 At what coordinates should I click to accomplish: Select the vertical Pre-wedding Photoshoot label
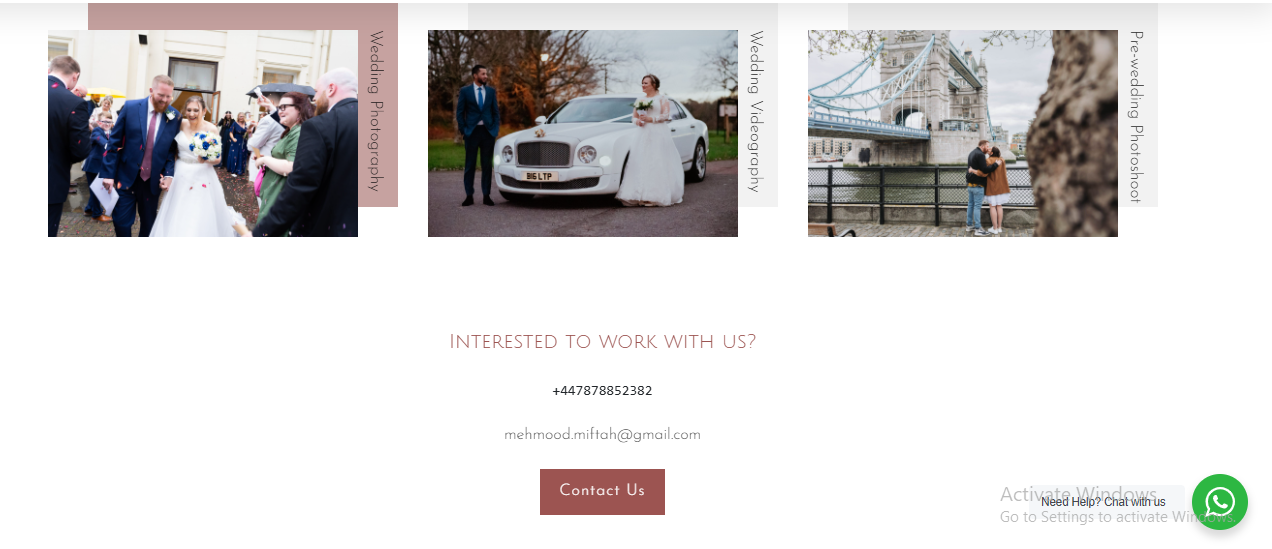1136,116
